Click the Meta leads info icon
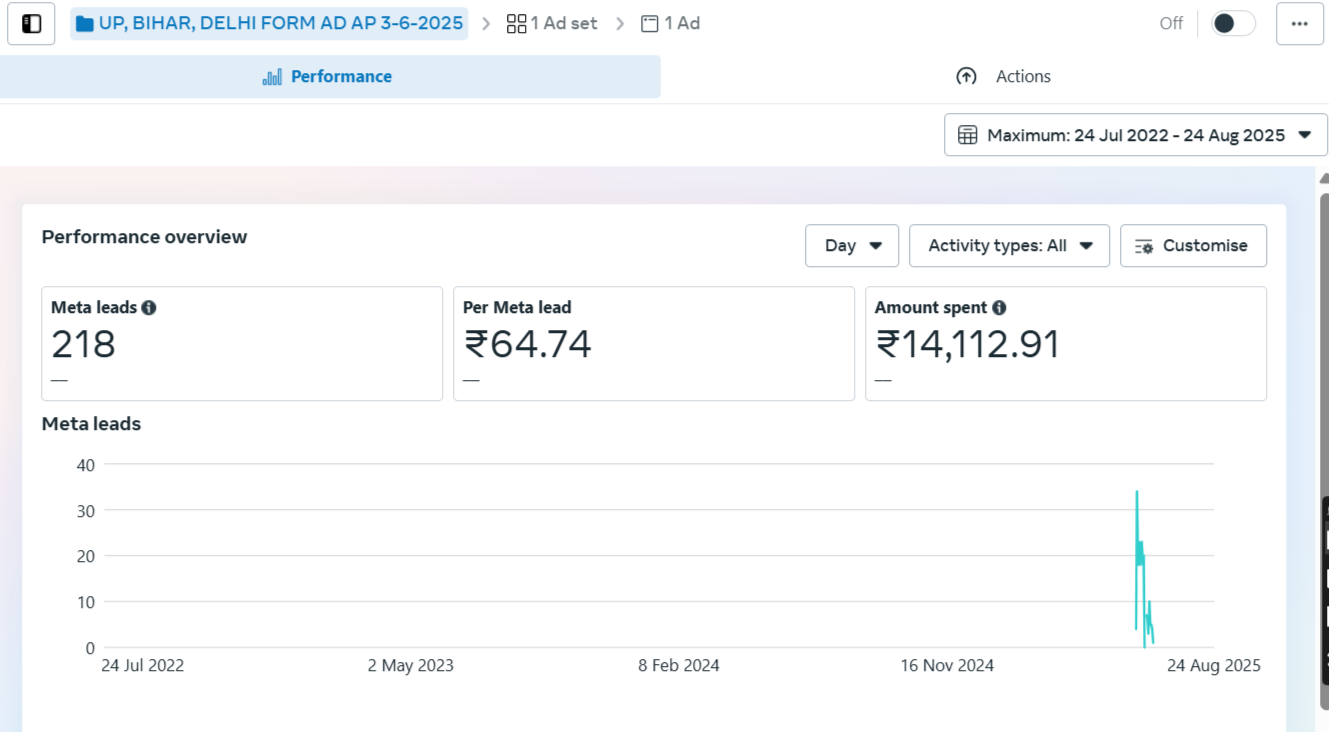1329x732 pixels. pos(149,308)
